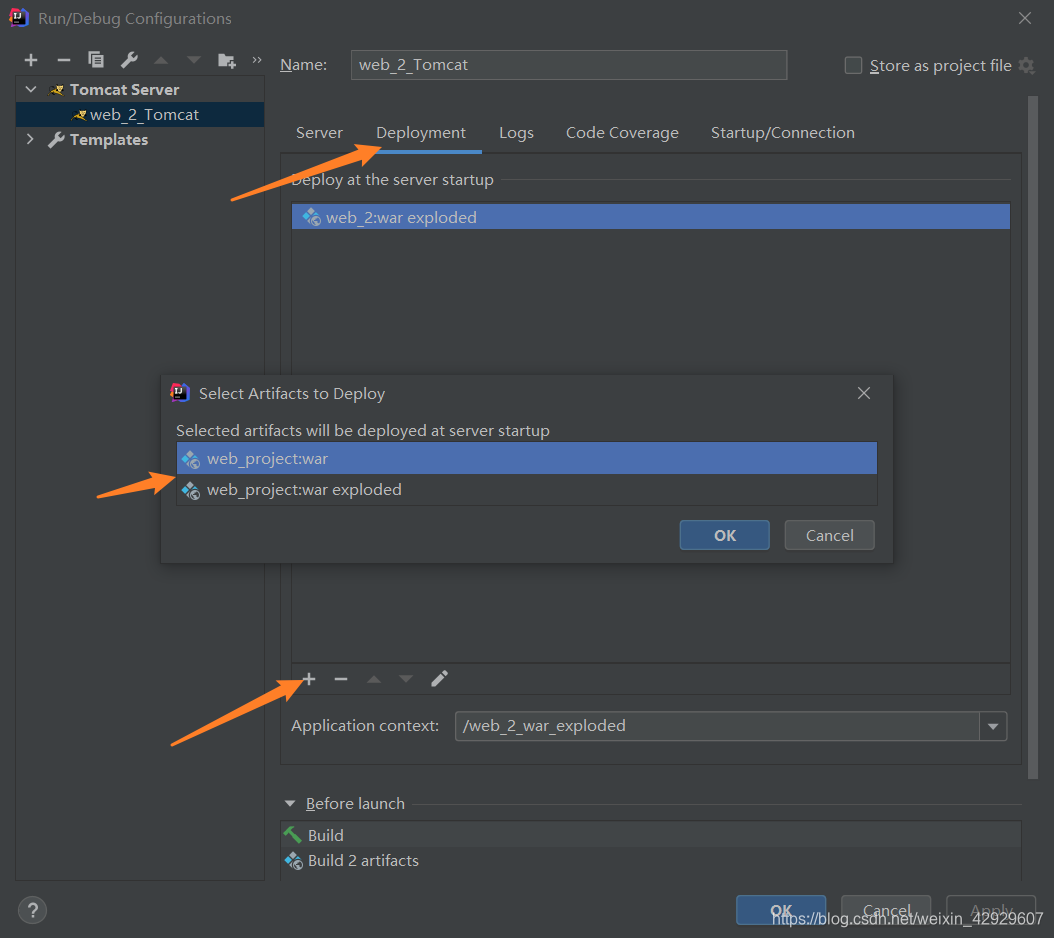
Task: Confirm artifact selection with dialog OK
Action: [x=725, y=535]
